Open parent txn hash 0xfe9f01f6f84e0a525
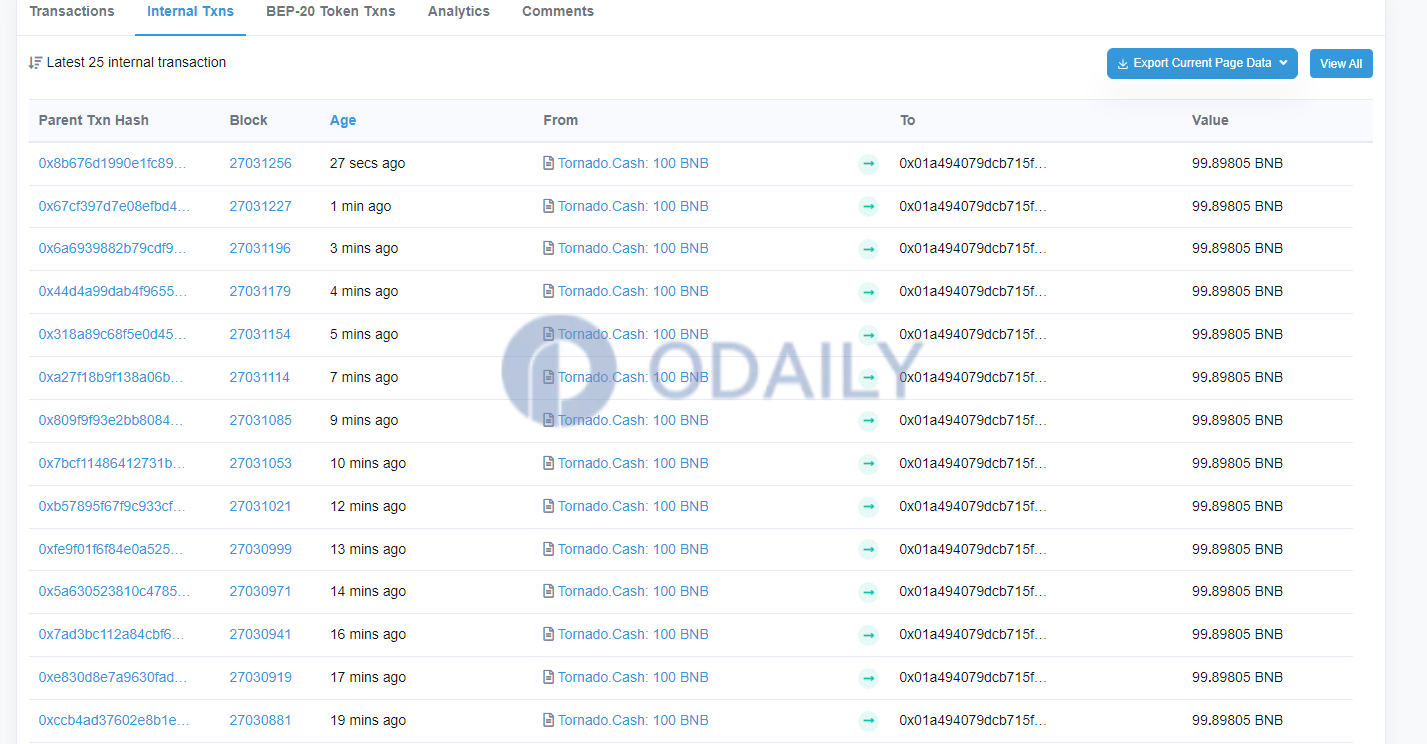 (112, 549)
